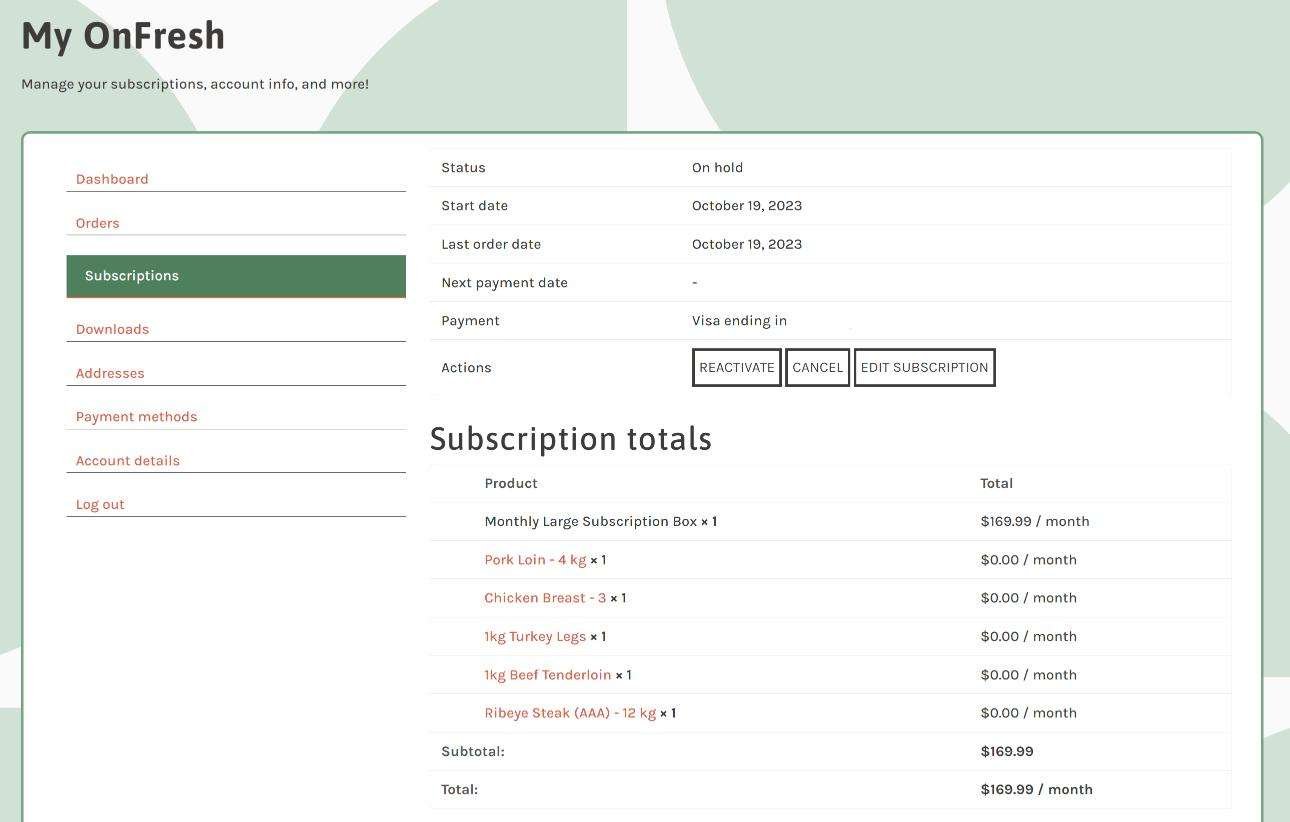Image resolution: width=1290 pixels, height=822 pixels.
Task: Click the Chicken Breast row's $0.00 / month
Action: [x=1029, y=598]
